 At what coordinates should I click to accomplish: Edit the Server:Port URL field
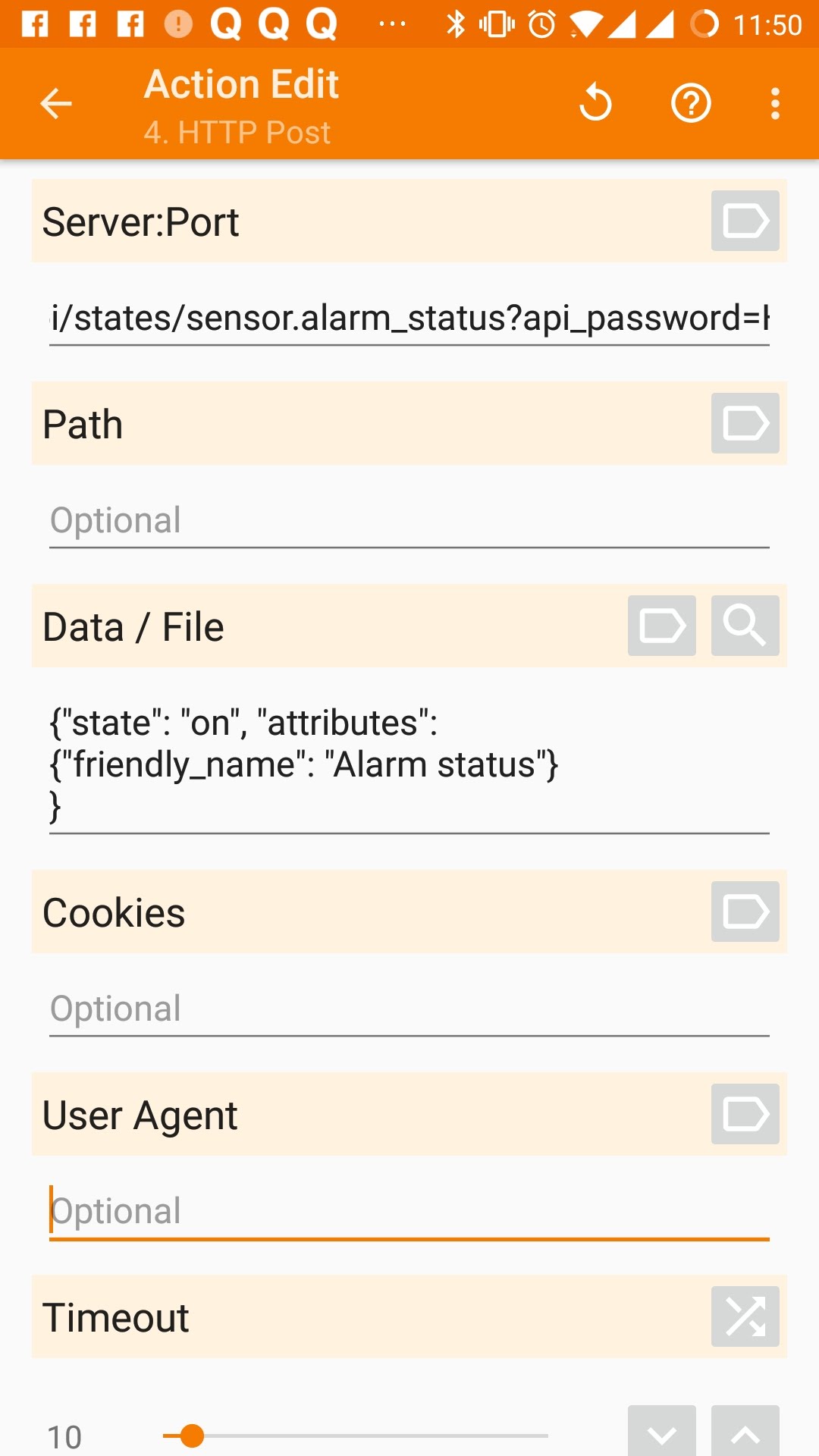click(x=409, y=318)
